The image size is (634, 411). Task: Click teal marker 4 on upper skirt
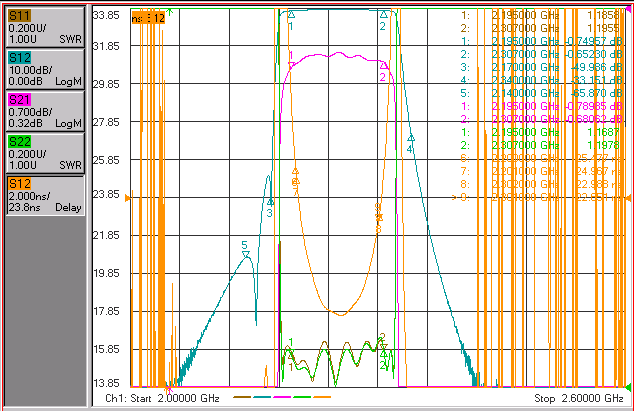point(411,138)
